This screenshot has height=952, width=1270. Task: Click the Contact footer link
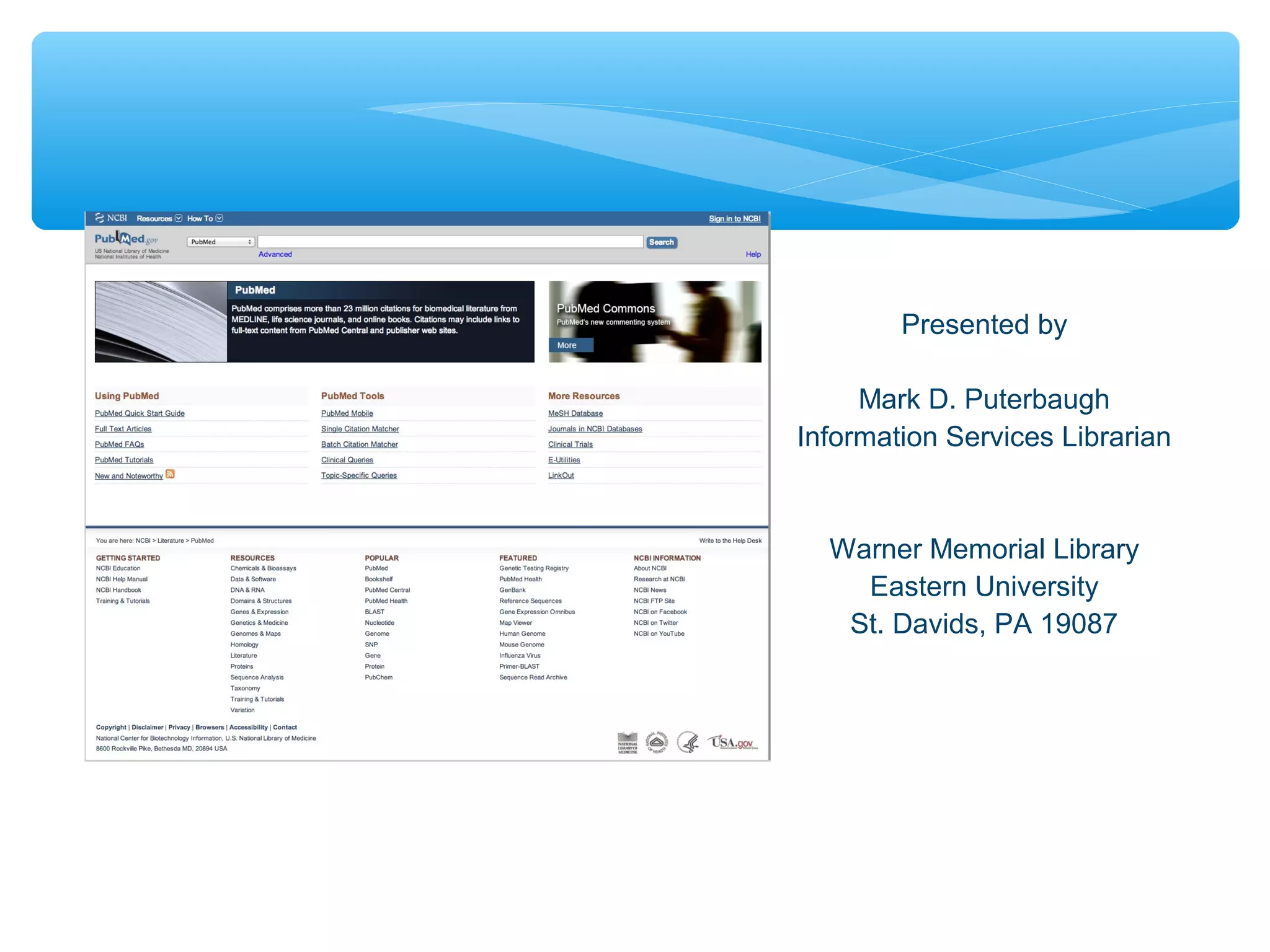(x=285, y=728)
